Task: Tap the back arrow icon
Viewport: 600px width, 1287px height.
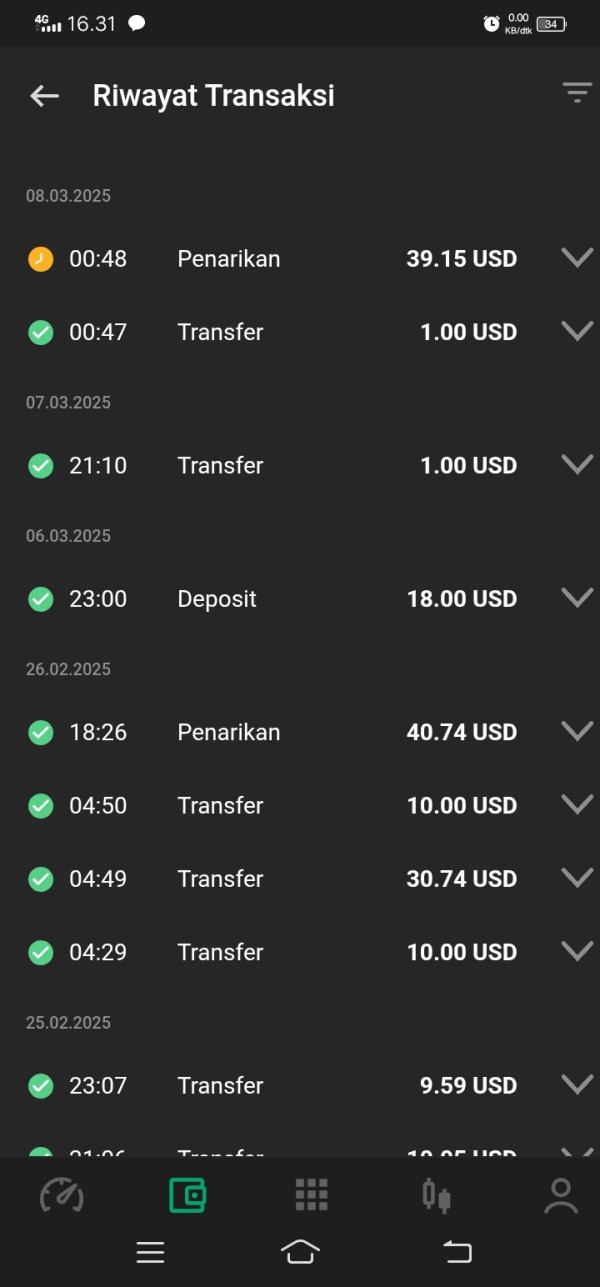Action: point(45,96)
